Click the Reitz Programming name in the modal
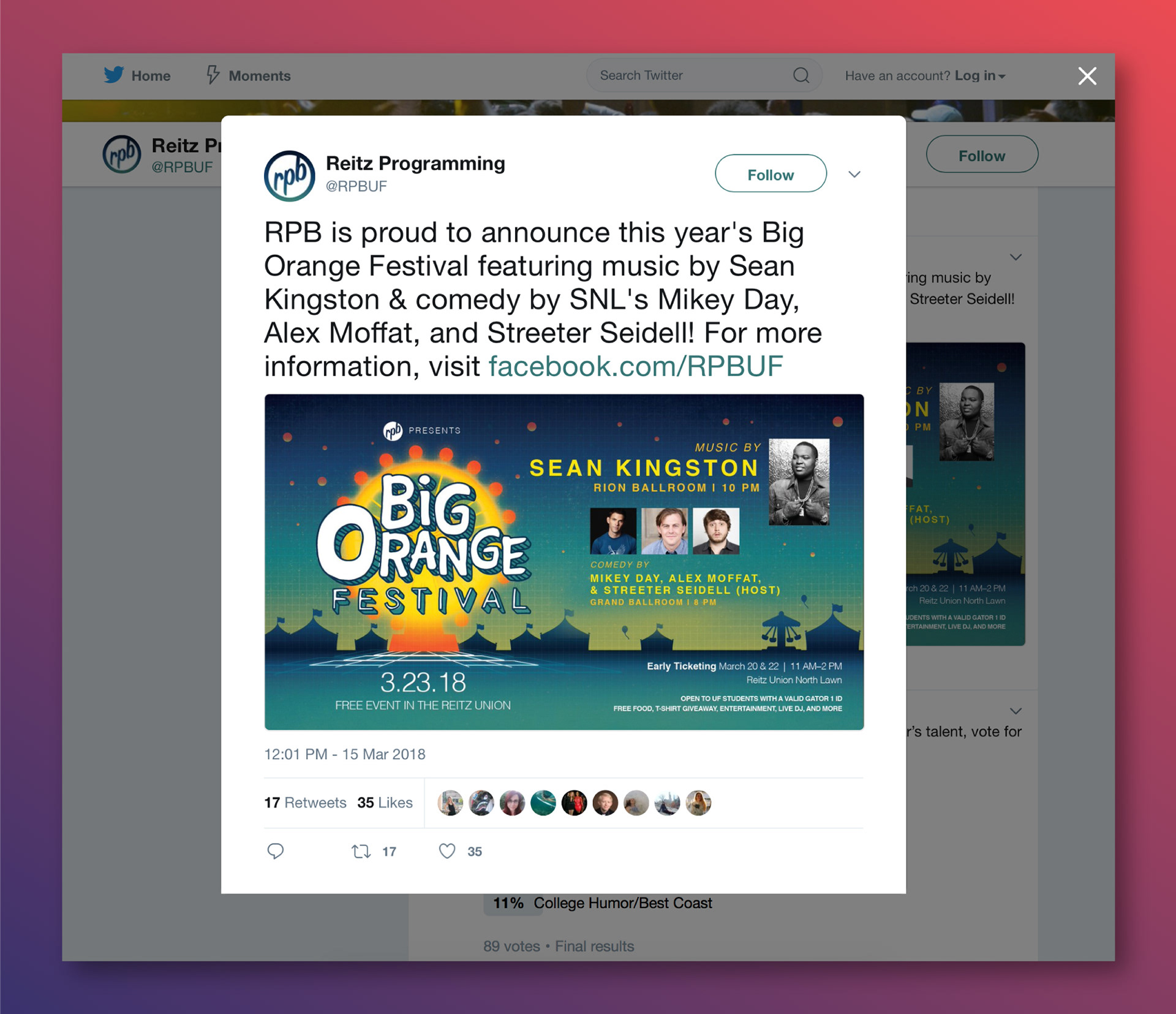The height and width of the screenshot is (1014, 1176). (x=415, y=164)
